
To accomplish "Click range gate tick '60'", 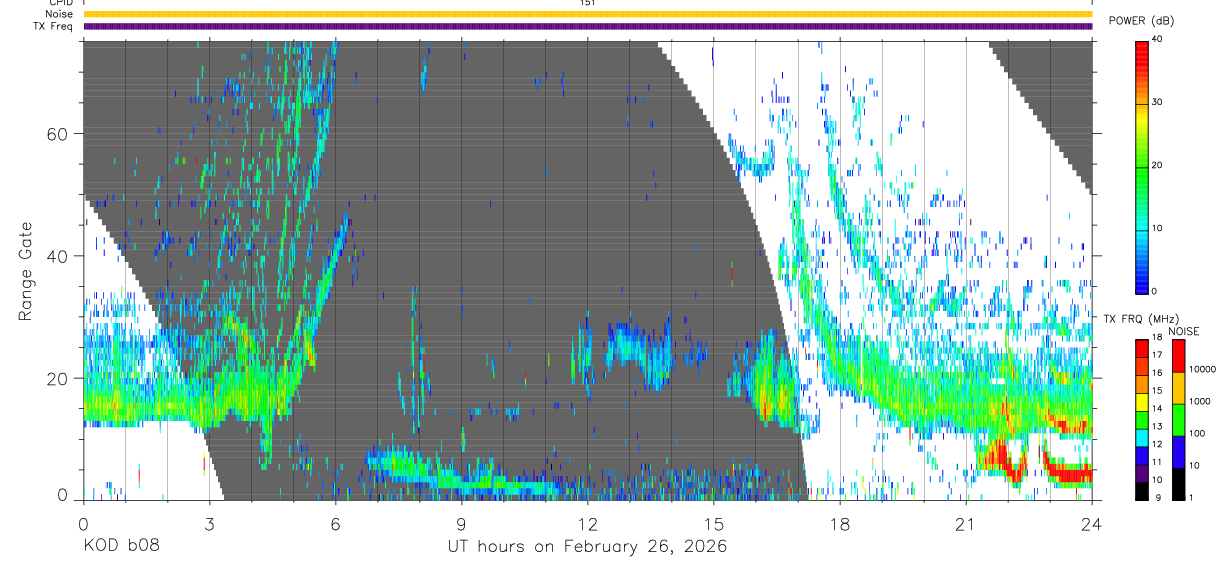I will point(57,134).
